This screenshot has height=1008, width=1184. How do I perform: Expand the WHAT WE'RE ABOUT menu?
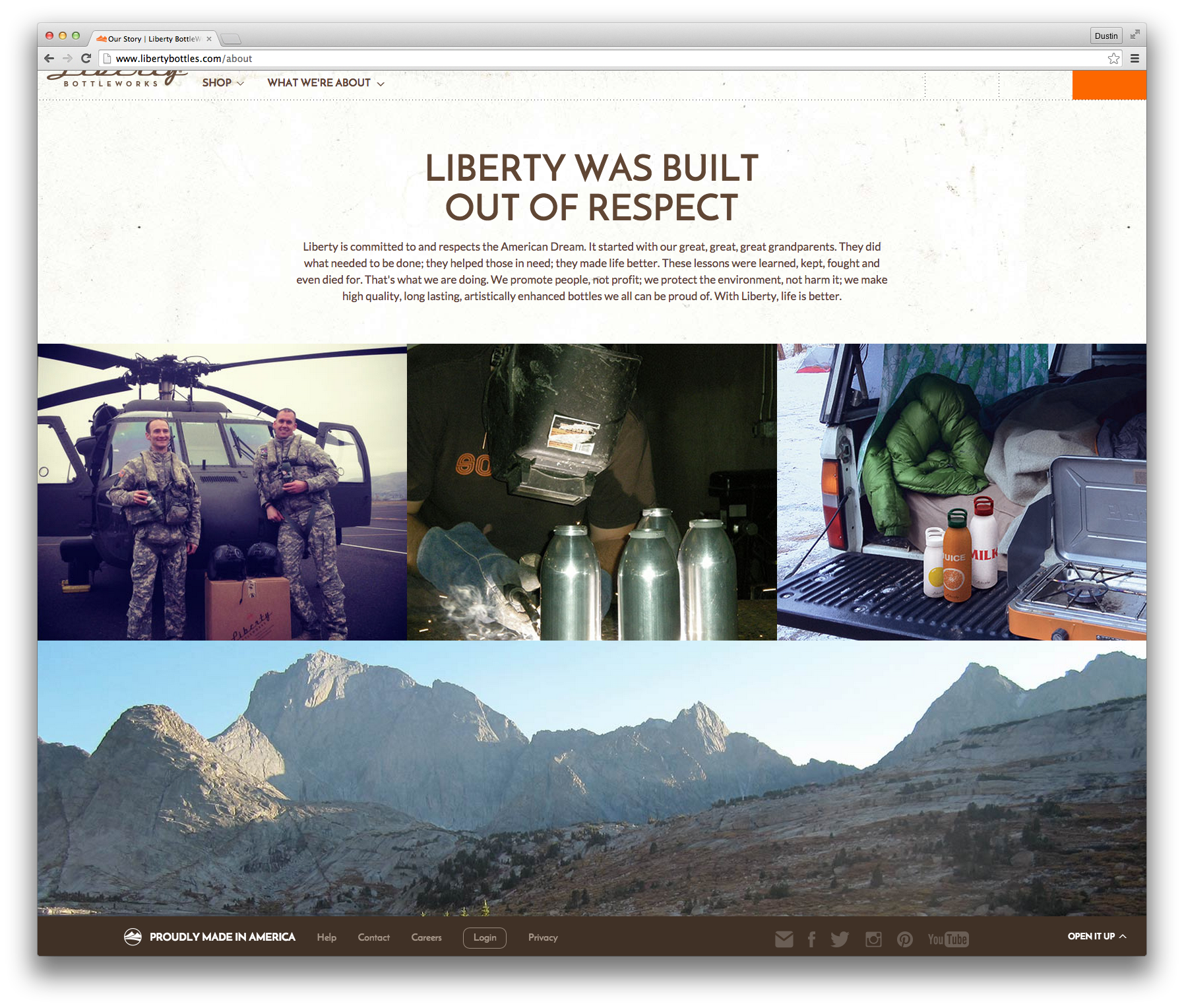click(326, 82)
